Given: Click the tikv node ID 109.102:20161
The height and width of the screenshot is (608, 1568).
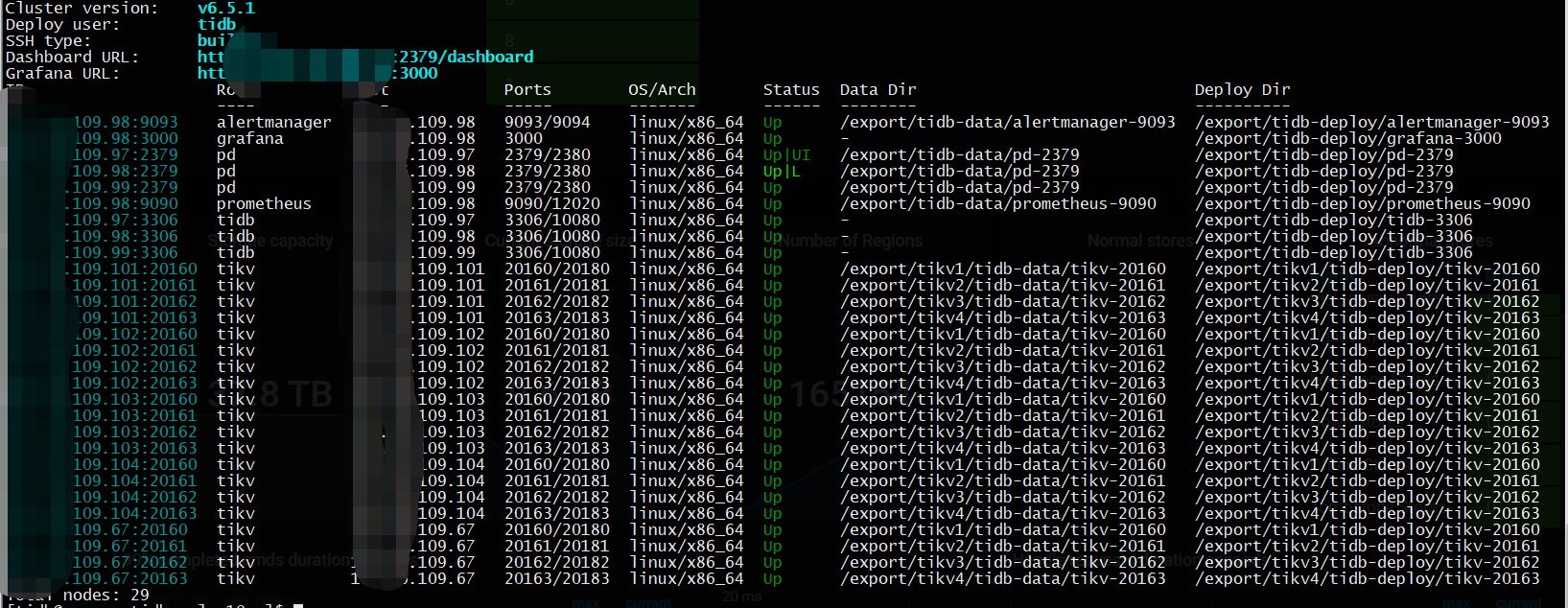Looking at the screenshot, I should coord(135,350).
